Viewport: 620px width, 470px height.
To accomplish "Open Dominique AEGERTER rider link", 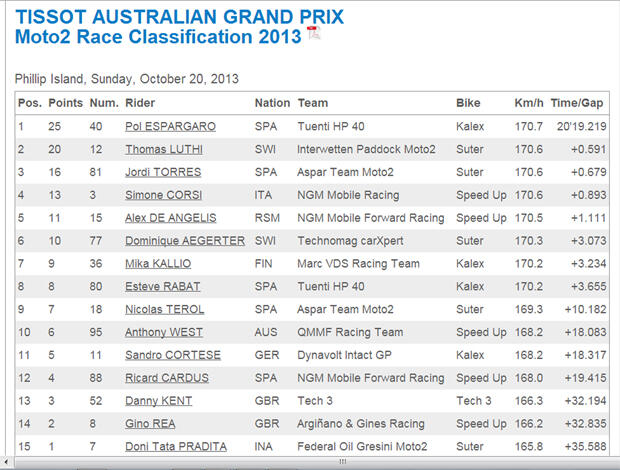I will (x=185, y=241).
